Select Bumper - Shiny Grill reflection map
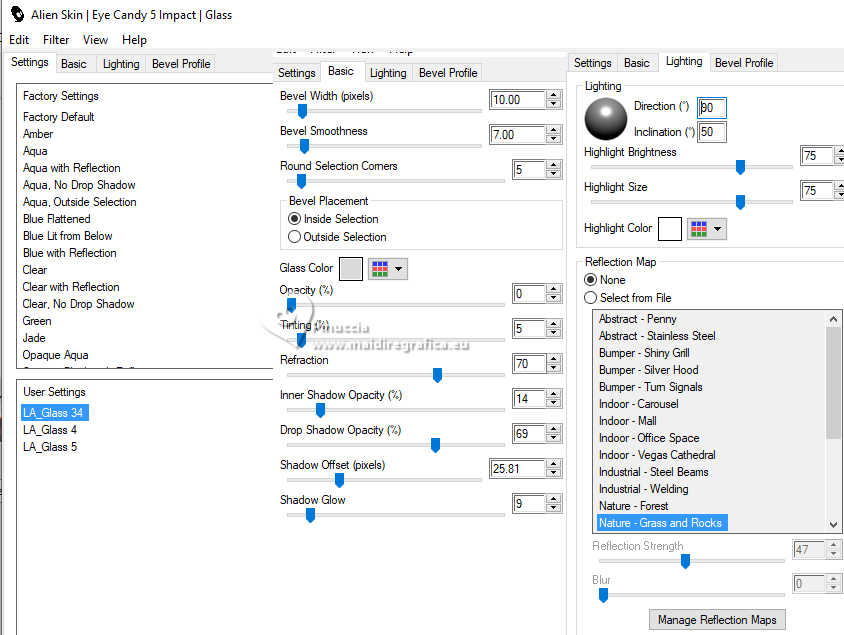The width and height of the screenshot is (844, 635). tap(644, 353)
